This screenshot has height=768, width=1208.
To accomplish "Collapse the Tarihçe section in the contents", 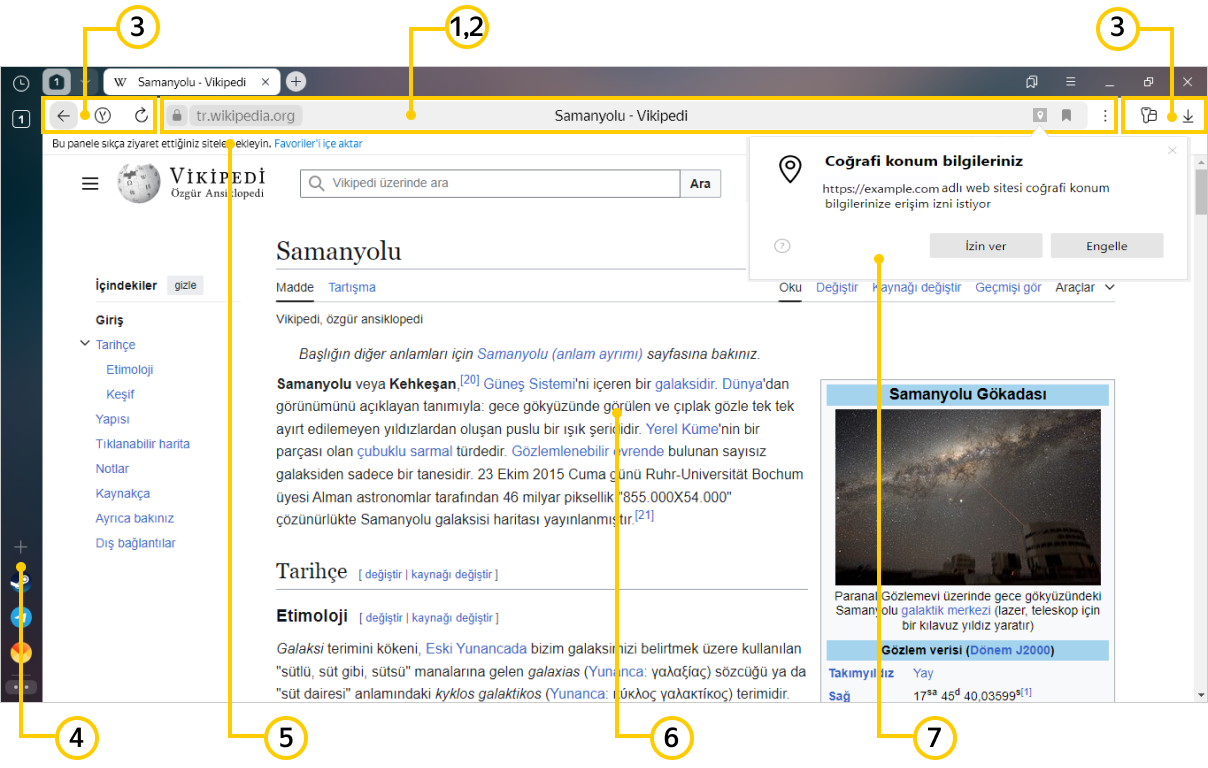I will click(84, 345).
